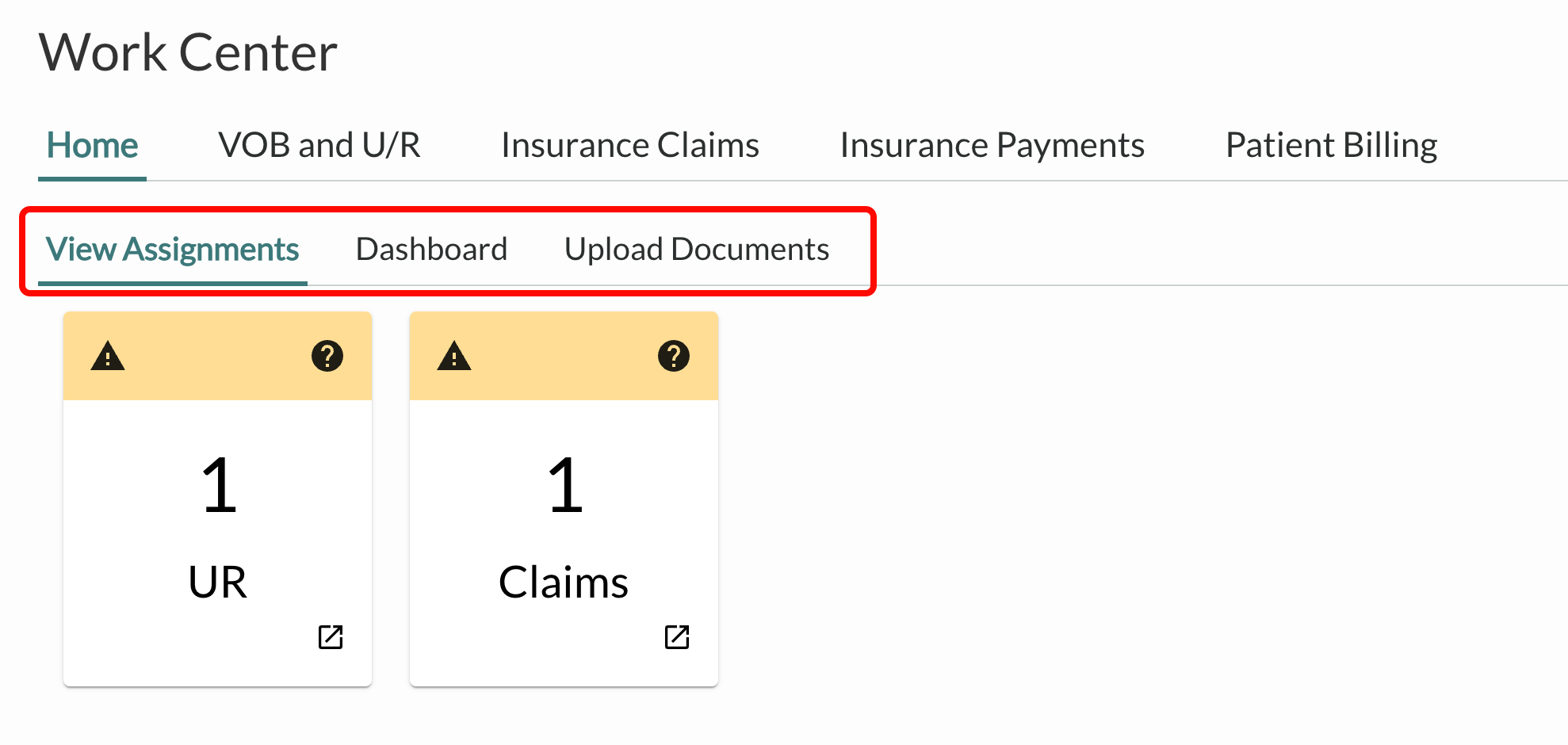Click the count number on the Claims card
Image resolution: width=1568 pixels, height=745 pixels.
click(565, 485)
